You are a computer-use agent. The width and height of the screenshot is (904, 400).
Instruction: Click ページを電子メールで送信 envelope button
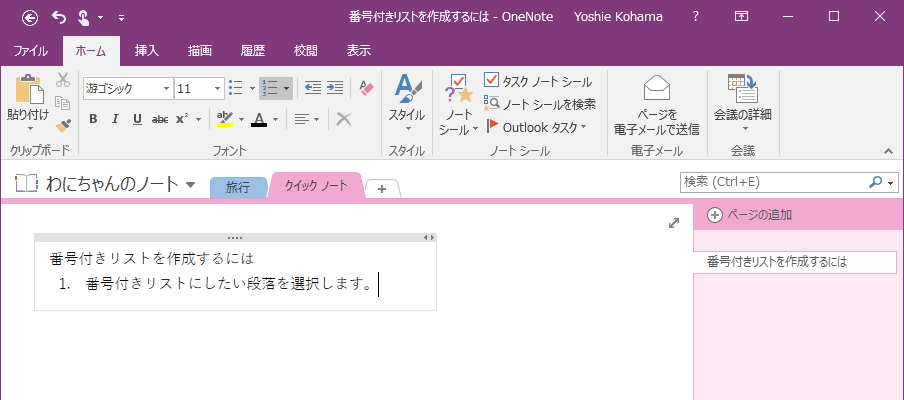[x=657, y=104]
